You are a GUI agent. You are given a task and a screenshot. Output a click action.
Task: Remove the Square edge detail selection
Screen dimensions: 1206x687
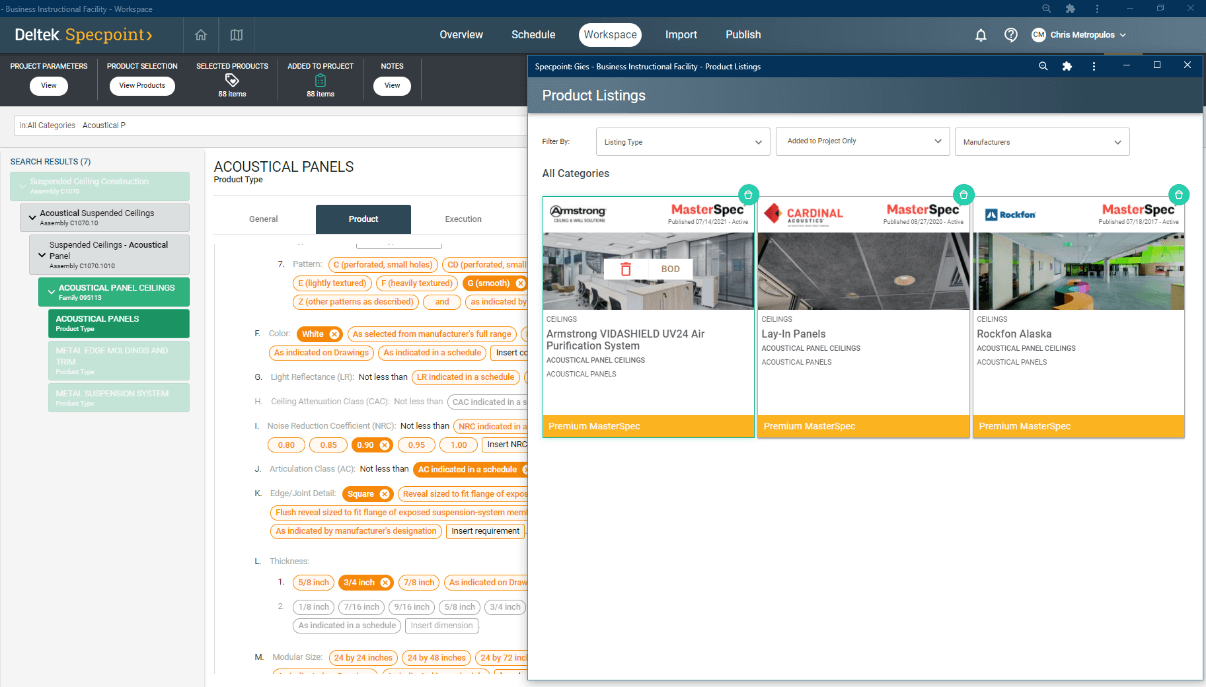click(x=382, y=494)
